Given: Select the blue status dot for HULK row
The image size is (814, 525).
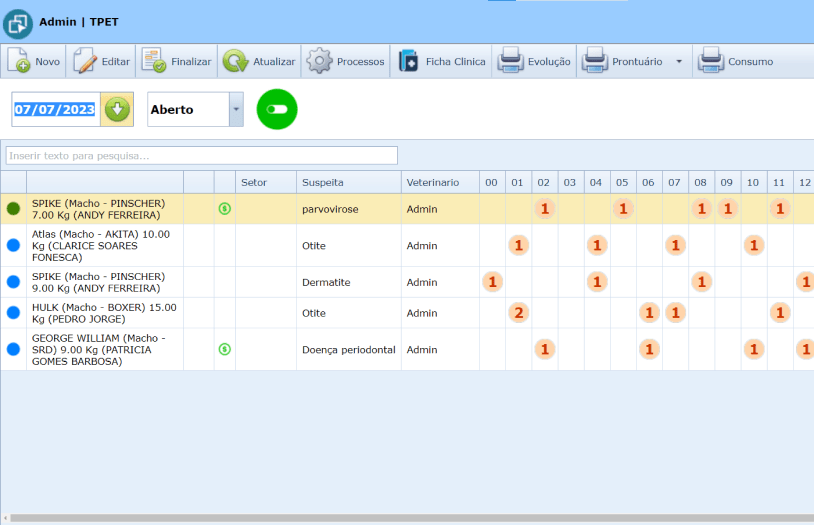Looking at the screenshot, I should pos(13,313).
